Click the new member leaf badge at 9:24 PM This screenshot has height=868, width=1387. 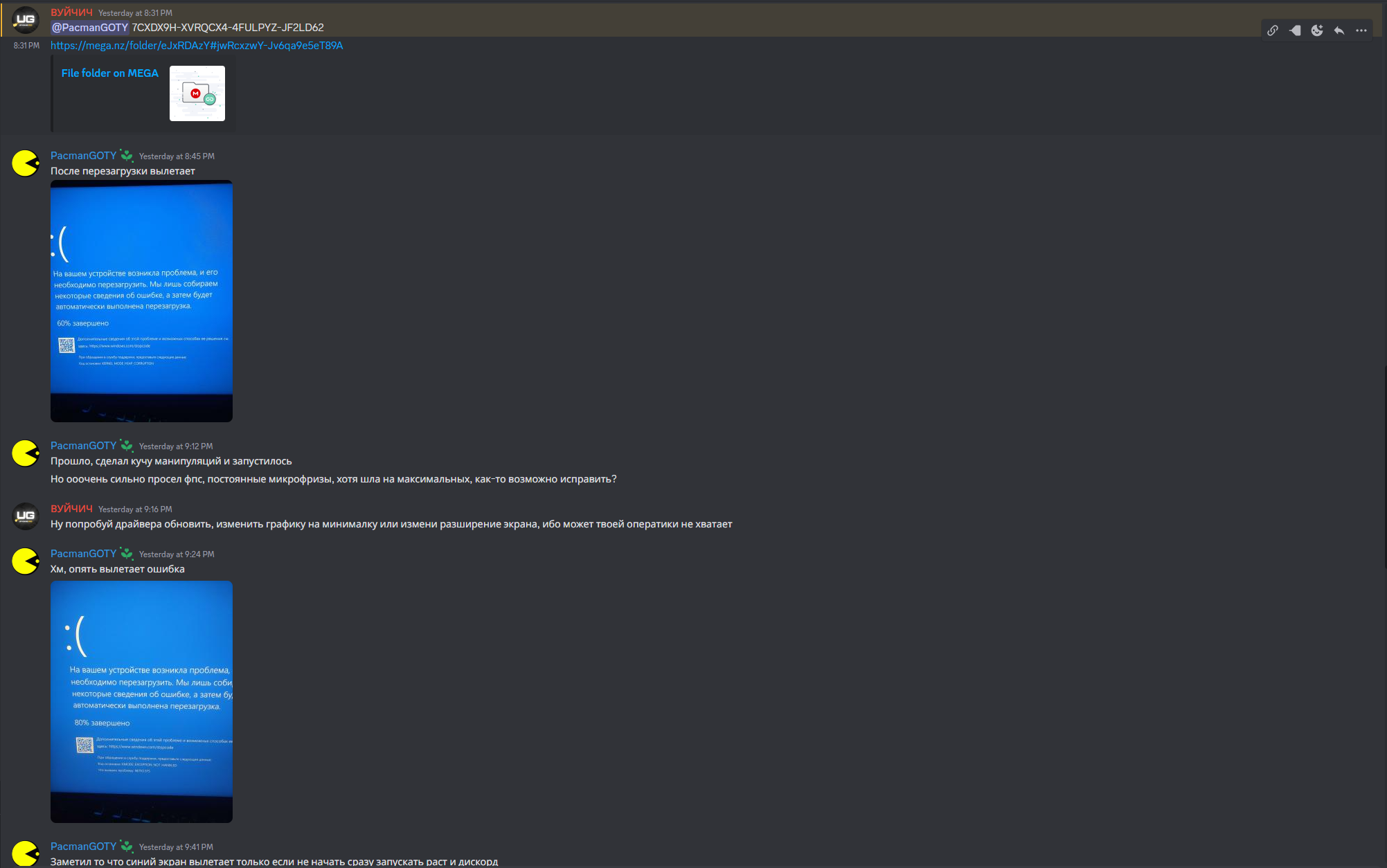pyautogui.click(x=127, y=554)
